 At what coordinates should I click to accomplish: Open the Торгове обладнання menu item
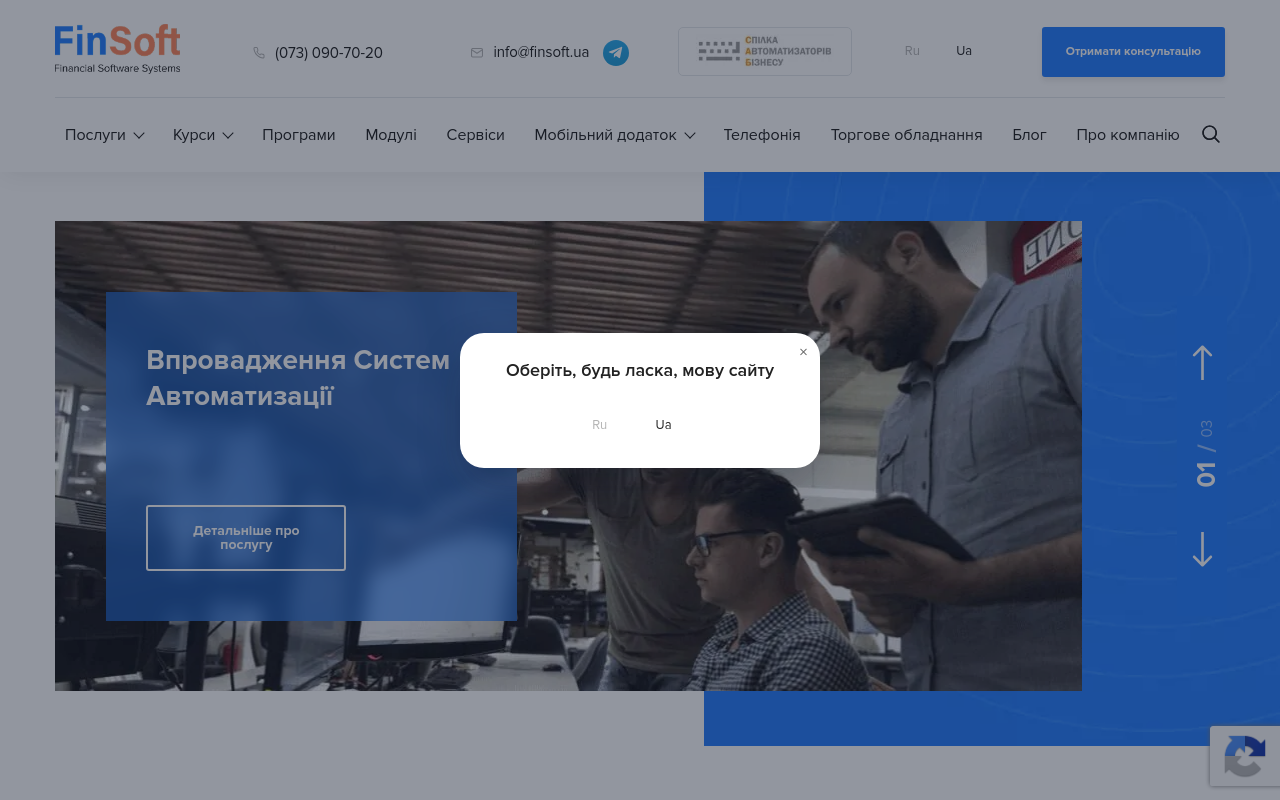pos(907,135)
